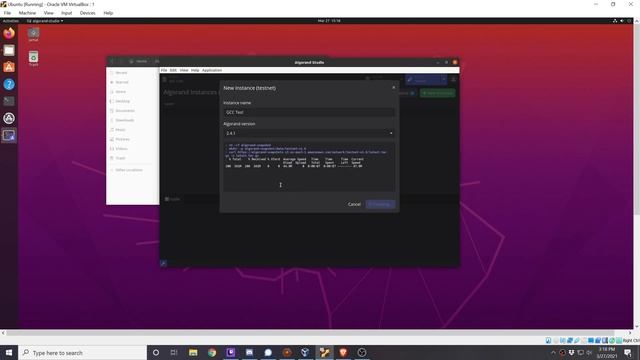Open Firefox from the Ubuntu dock

click(9, 33)
